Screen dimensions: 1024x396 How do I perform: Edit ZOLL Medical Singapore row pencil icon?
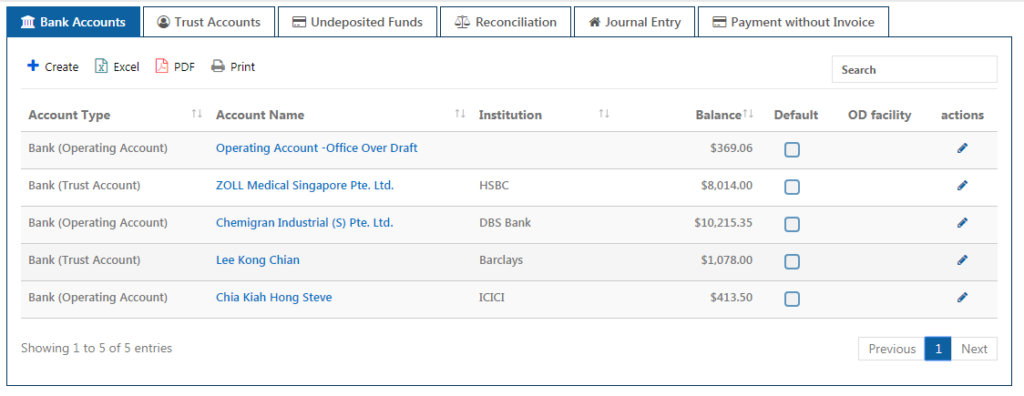[x=962, y=186]
